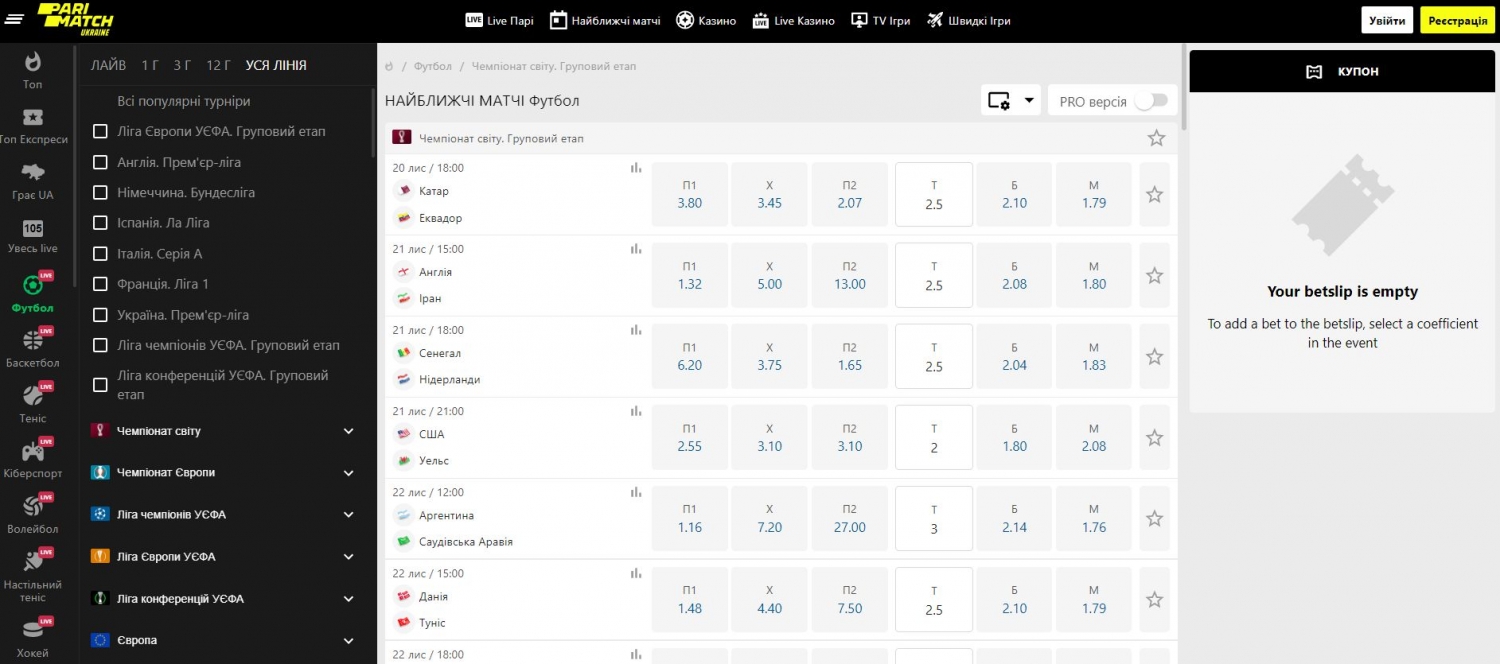Open Basketball section from sidebar icon
The height and width of the screenshot is (664, 1500).
point(33,341)
